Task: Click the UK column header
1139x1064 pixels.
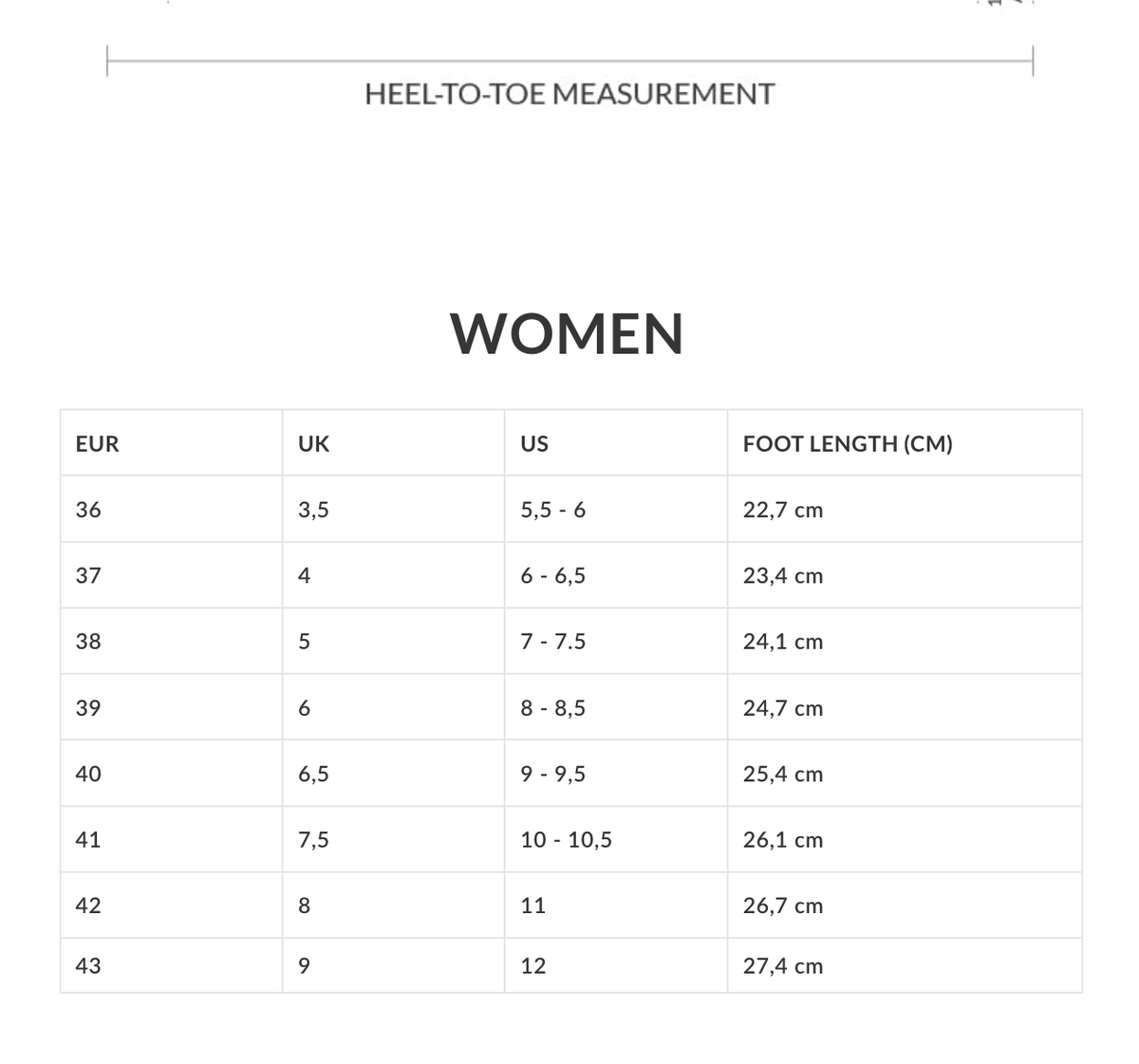Action: point(393,443)
